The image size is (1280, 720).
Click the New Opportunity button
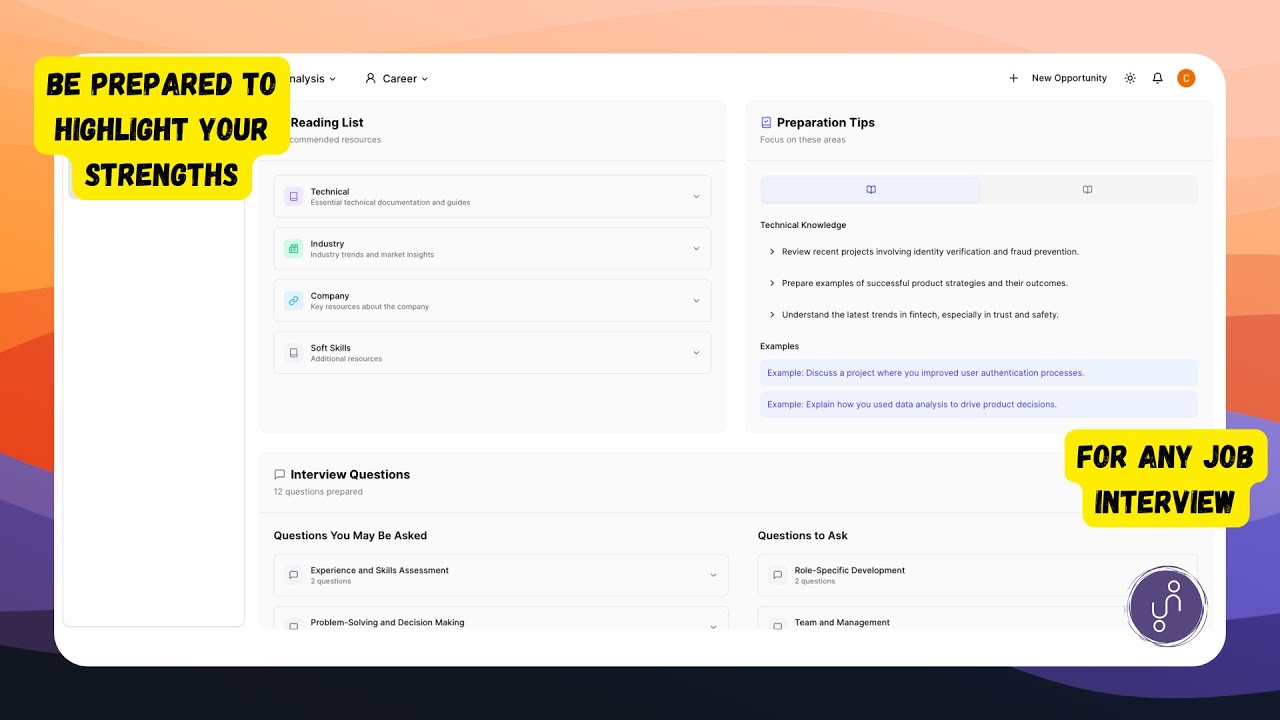tap(1058, 78)
